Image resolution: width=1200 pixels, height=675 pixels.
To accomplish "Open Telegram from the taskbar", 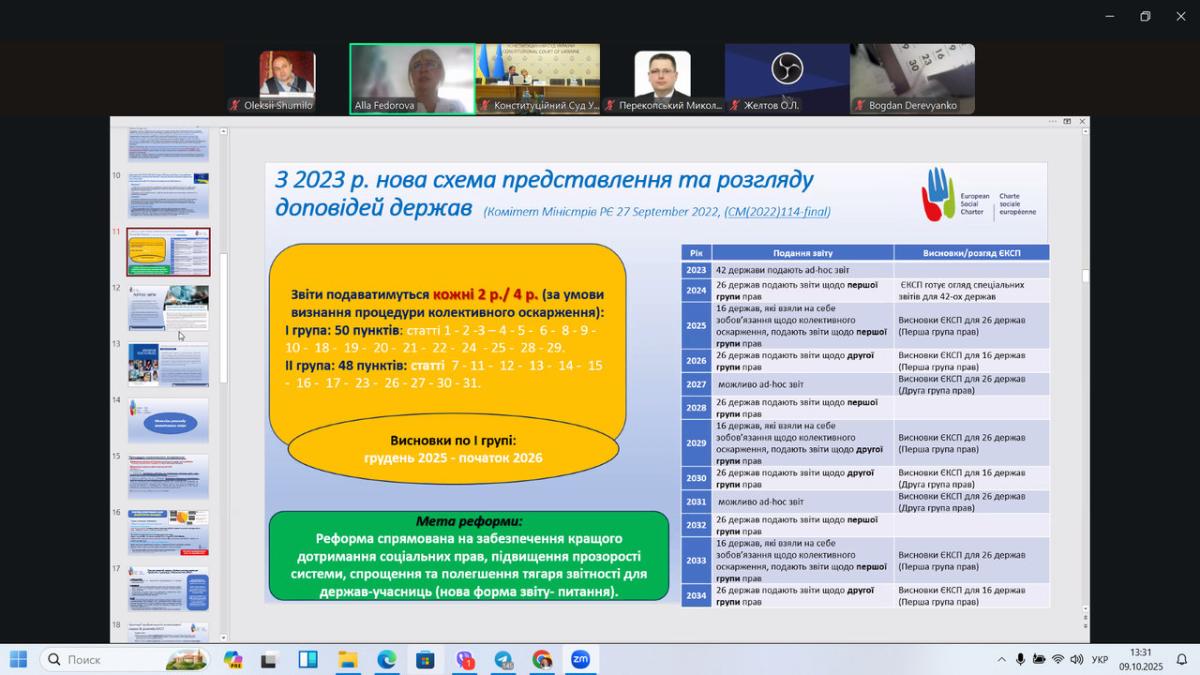I will (x=503, y=659).
